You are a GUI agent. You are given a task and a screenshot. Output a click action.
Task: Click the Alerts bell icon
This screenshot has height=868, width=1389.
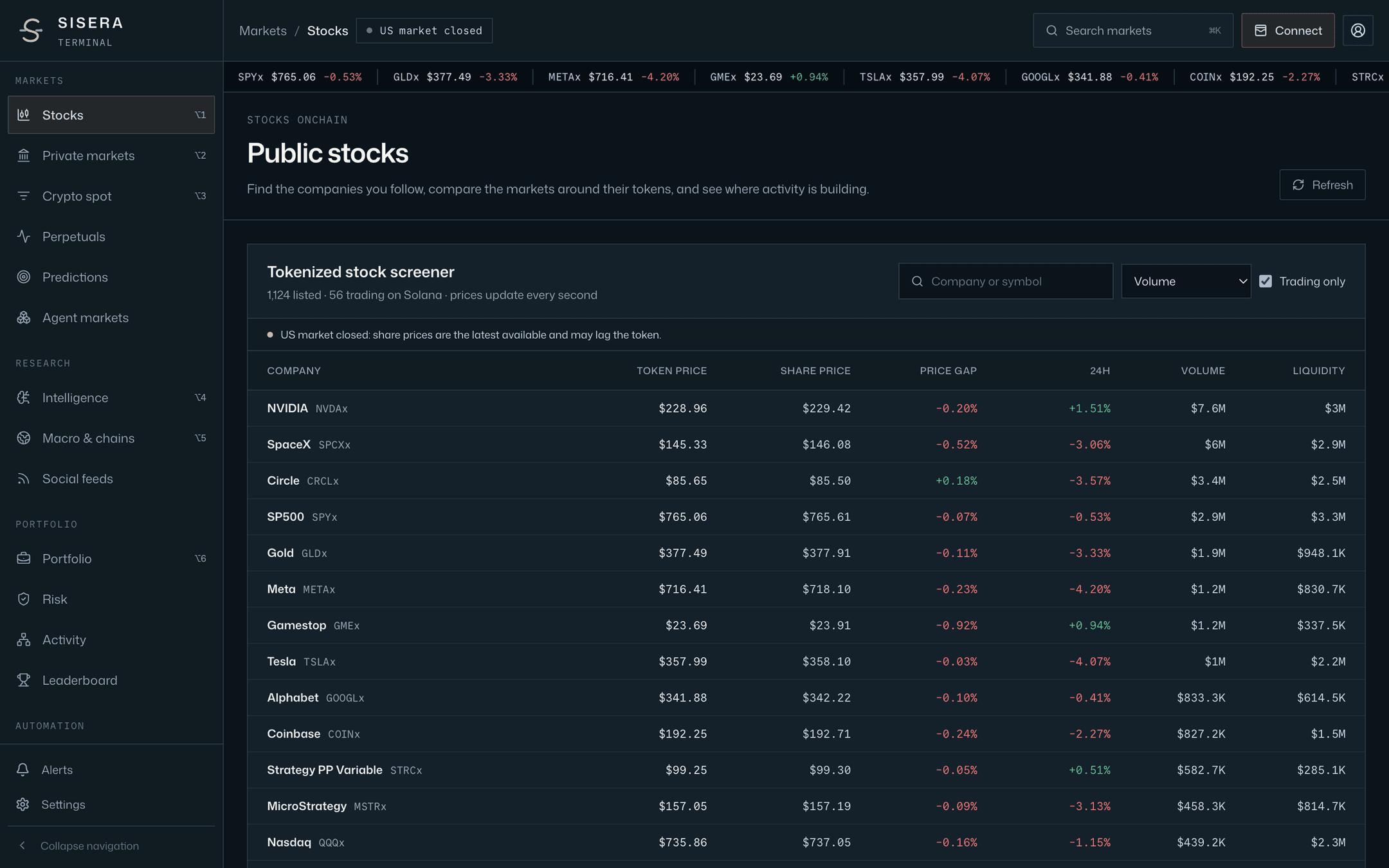[x=23, y=770]
